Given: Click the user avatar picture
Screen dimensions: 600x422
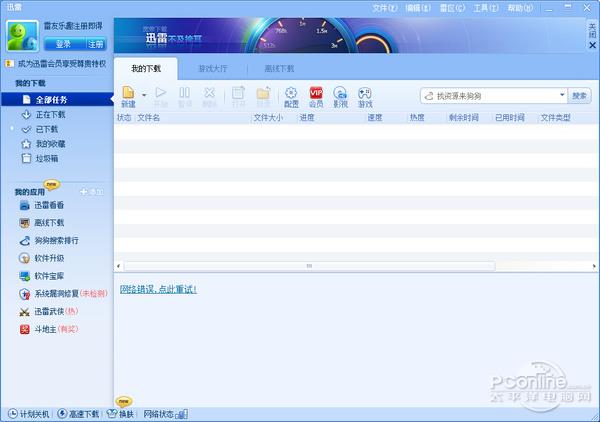Looking at the screenshot, I should point(23,36).
